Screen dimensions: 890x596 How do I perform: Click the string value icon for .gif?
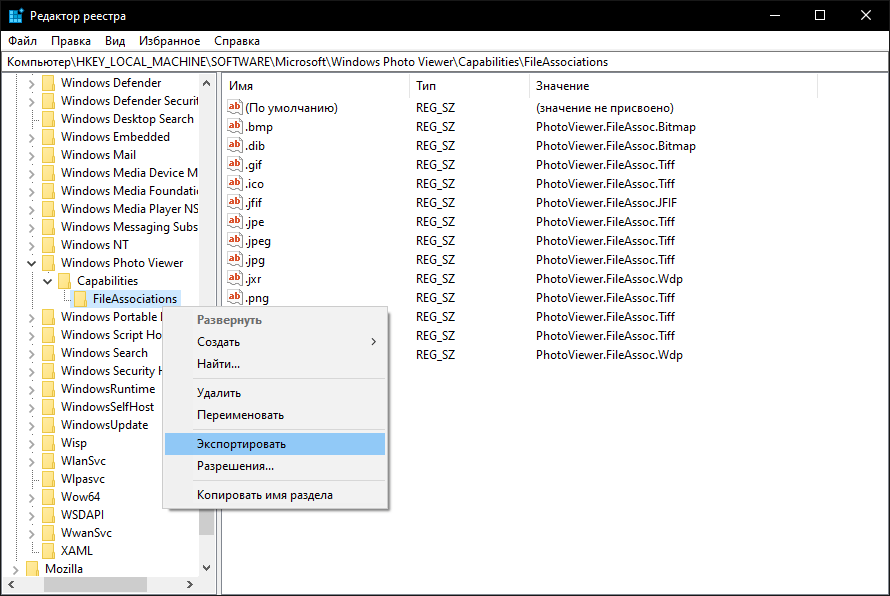[x=235, y=165]
